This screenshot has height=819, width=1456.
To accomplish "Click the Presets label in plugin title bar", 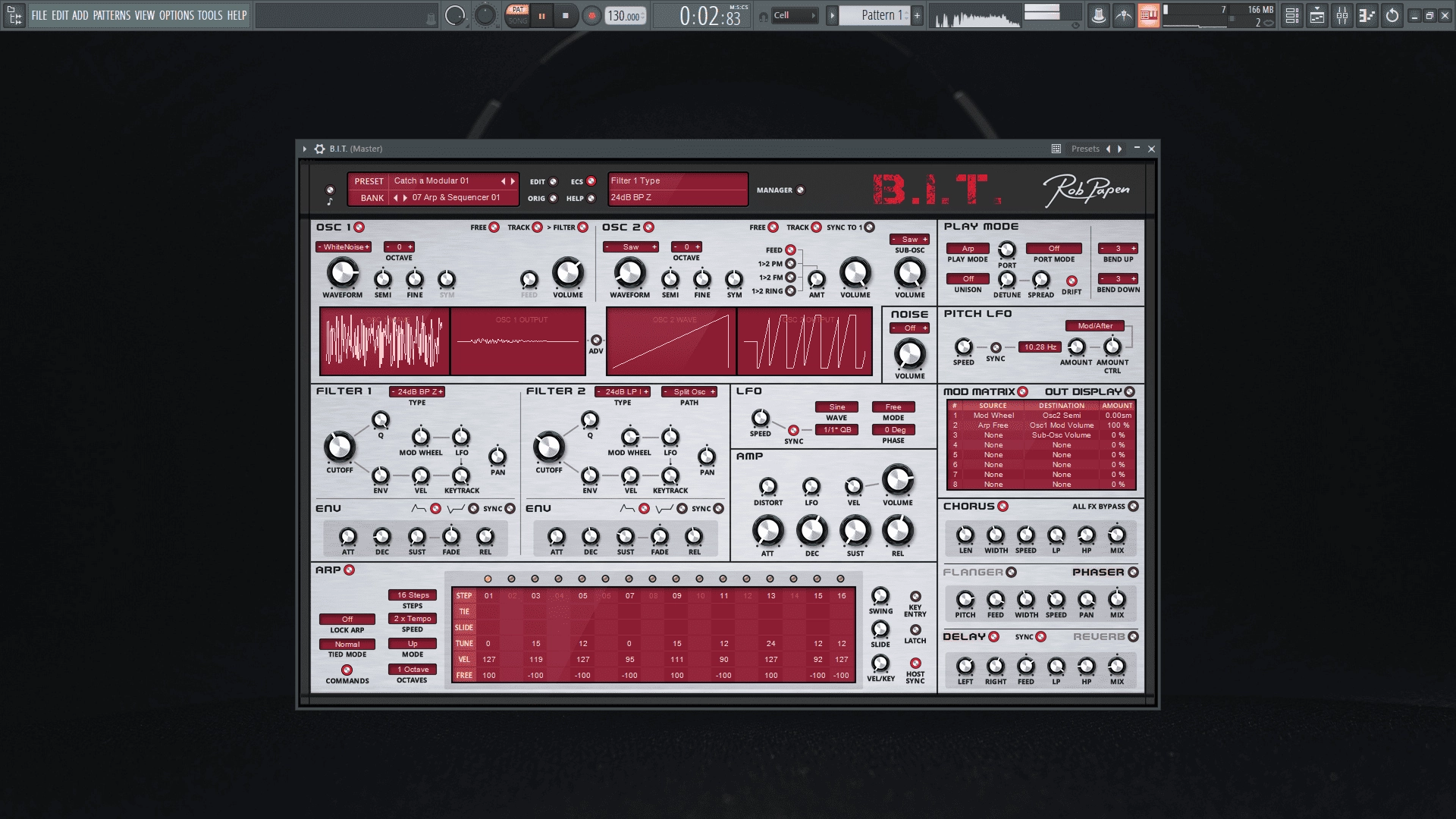I will click(x=1085, y=149).
